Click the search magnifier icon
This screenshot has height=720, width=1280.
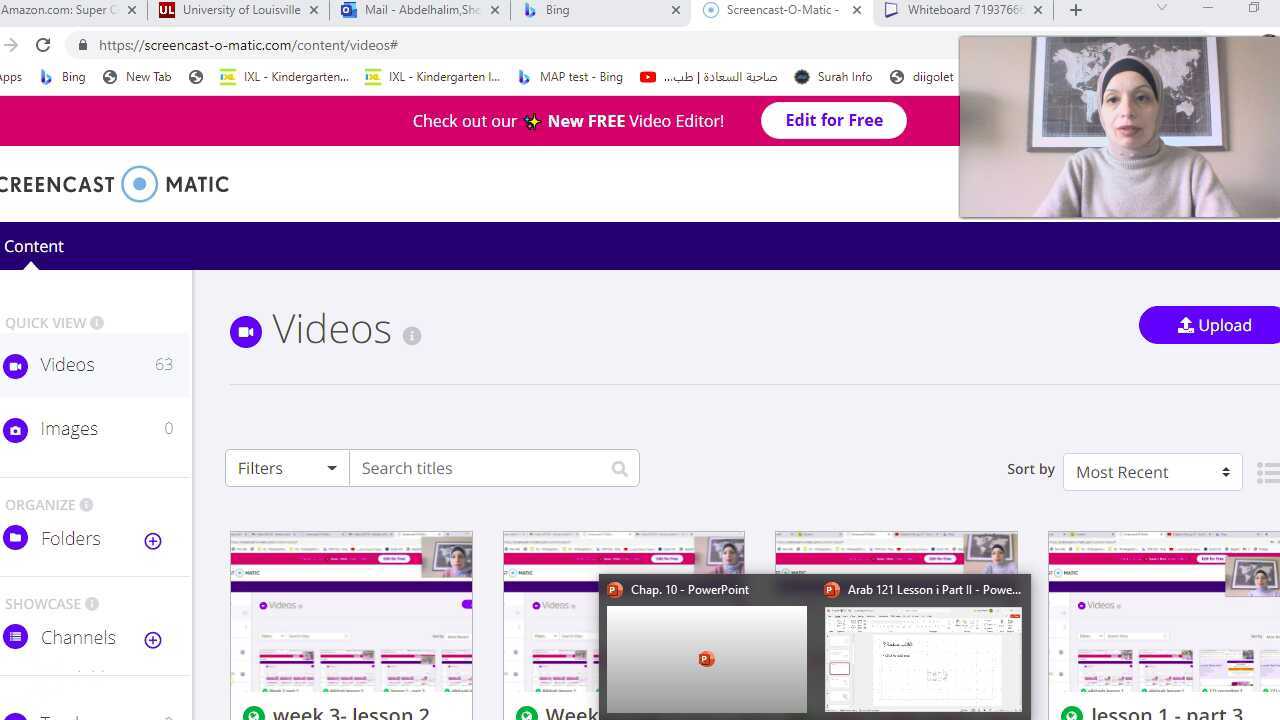pyautogui.click(x=620, y=469)
